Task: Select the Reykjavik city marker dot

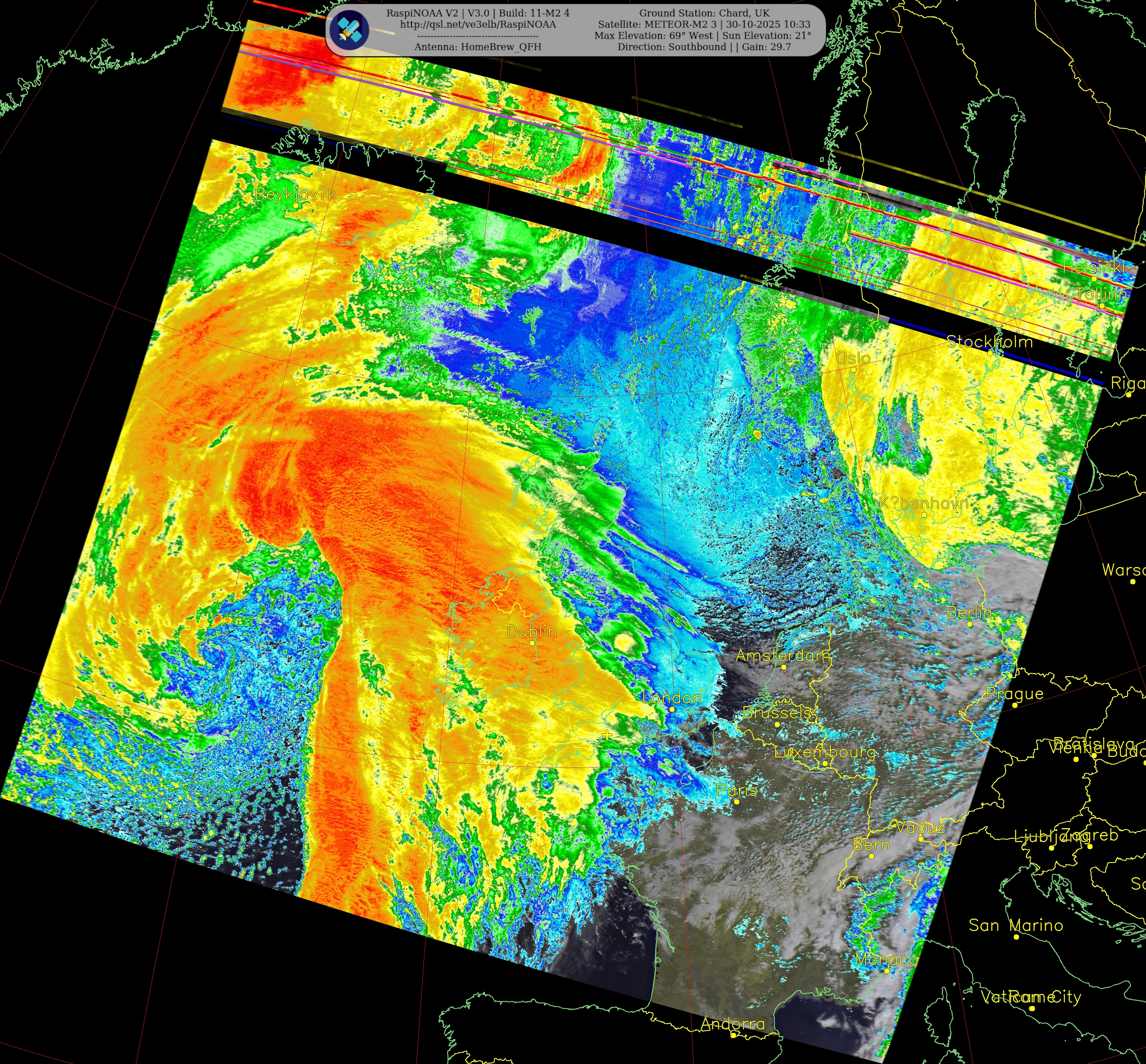Action: pyautogui.click(x=296, y=205)
